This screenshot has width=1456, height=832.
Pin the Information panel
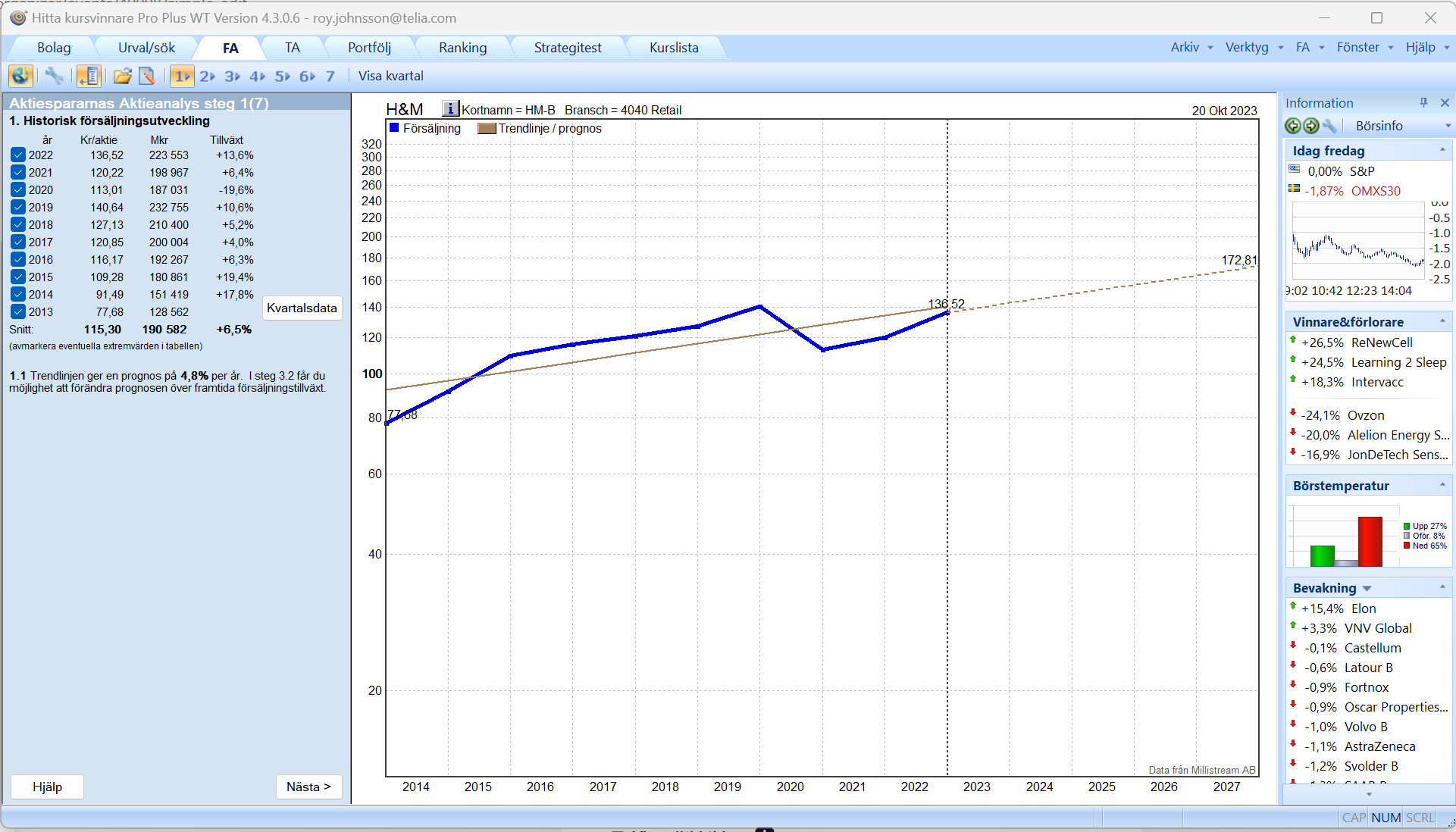pyautogui.click(x=1423, y=102)
